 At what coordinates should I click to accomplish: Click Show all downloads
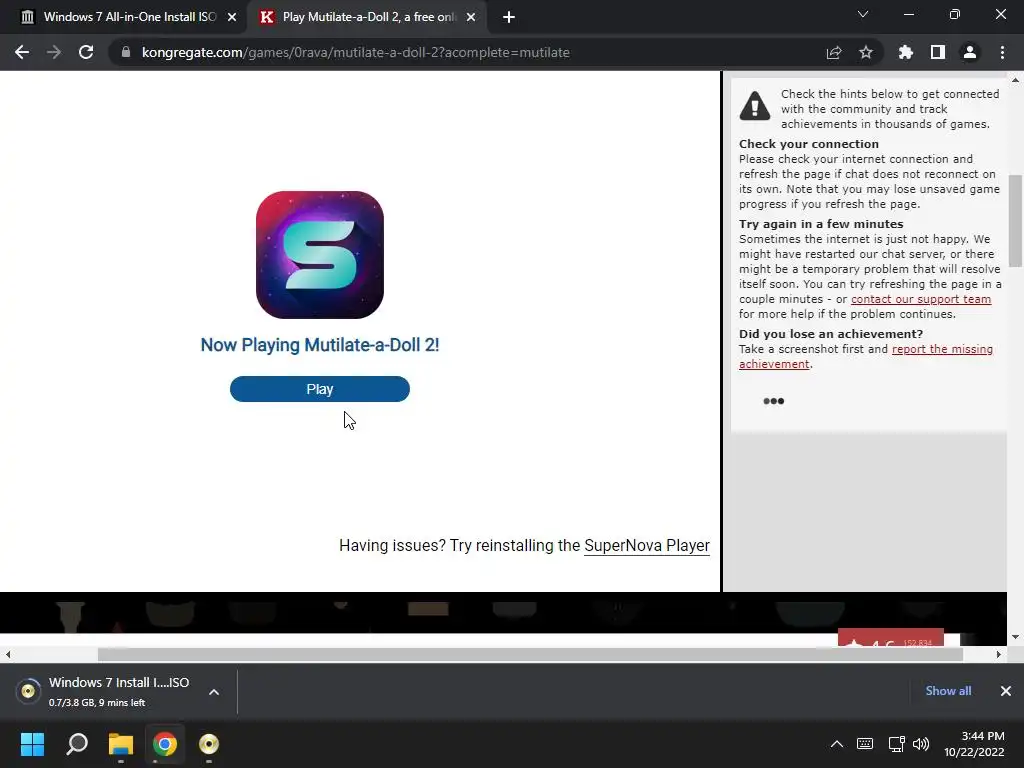click(x=948, y=691)
